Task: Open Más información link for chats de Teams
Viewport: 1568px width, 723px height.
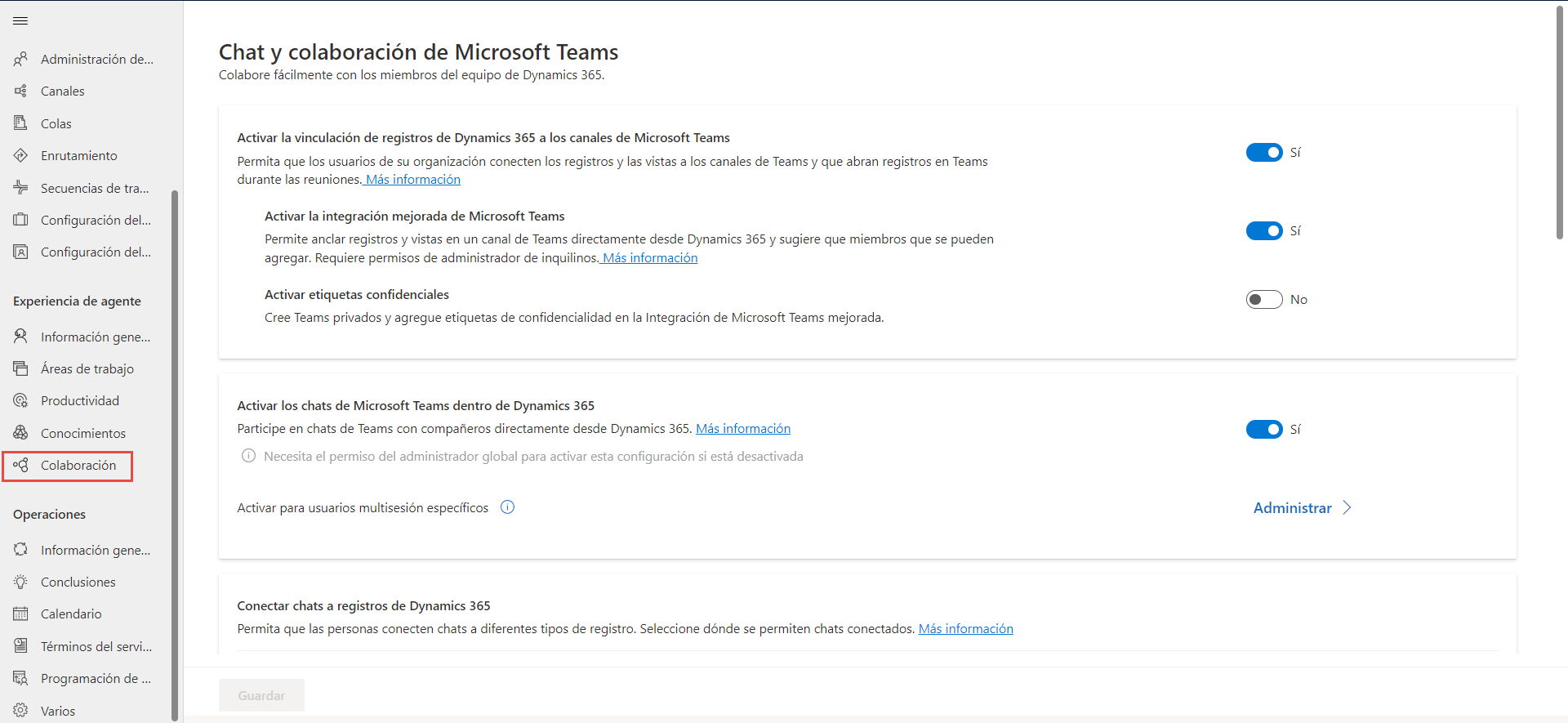Action: point(743,429)
